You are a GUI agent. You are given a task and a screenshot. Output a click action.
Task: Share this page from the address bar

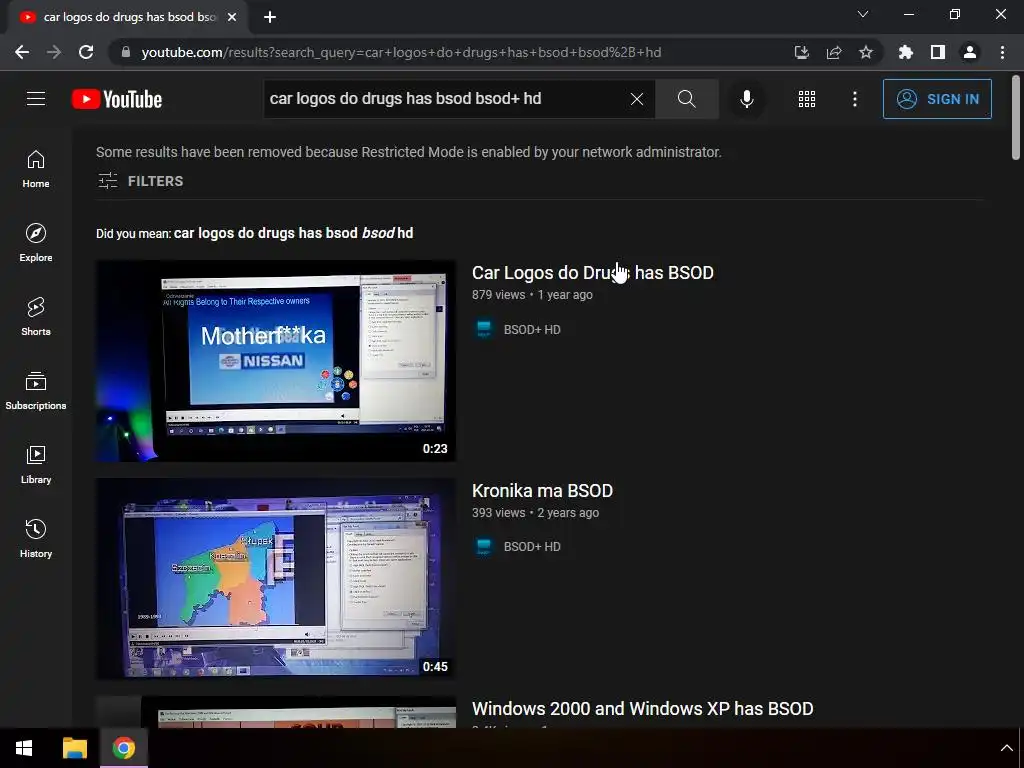[x=833, y=52]
